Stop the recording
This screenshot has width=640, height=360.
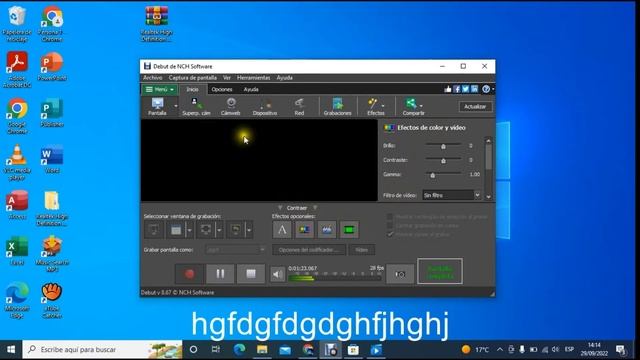251,274
